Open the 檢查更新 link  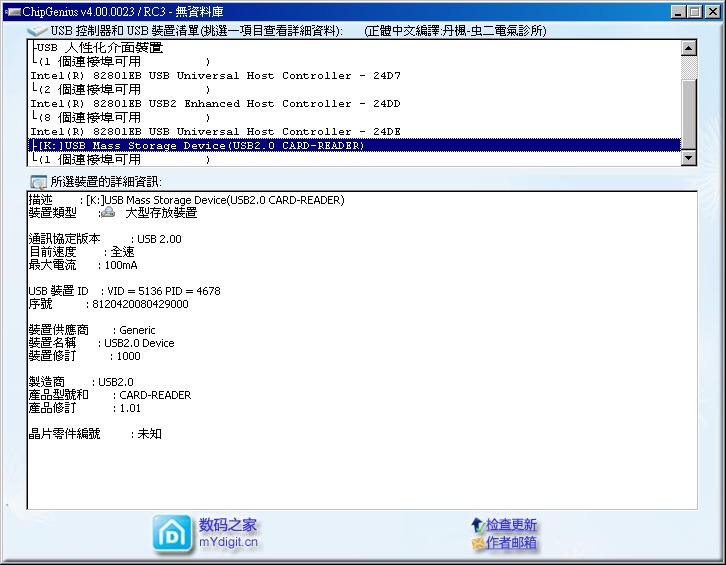pos(511,525)
